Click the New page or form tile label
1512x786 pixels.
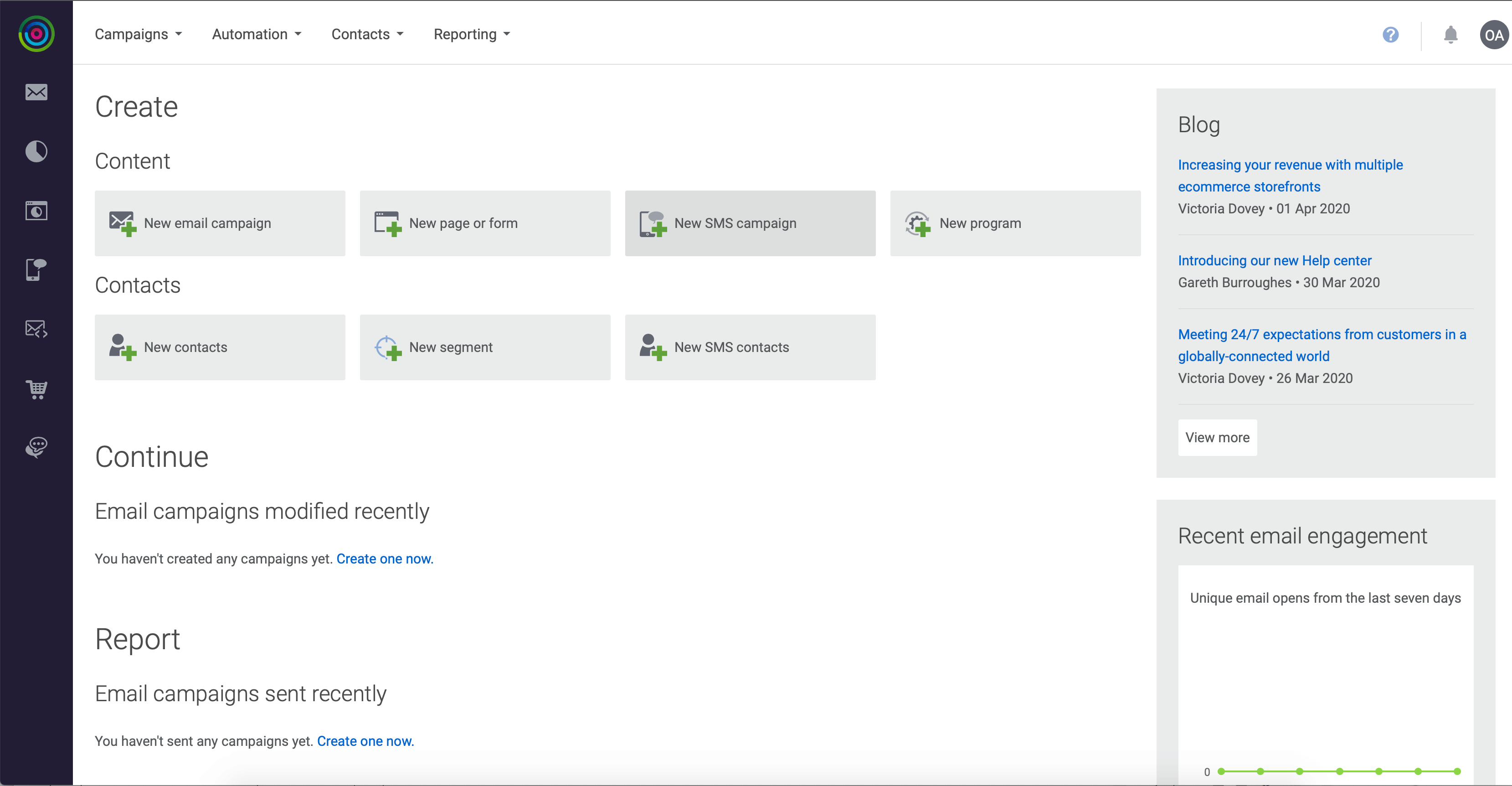click(x=463, y=223)
